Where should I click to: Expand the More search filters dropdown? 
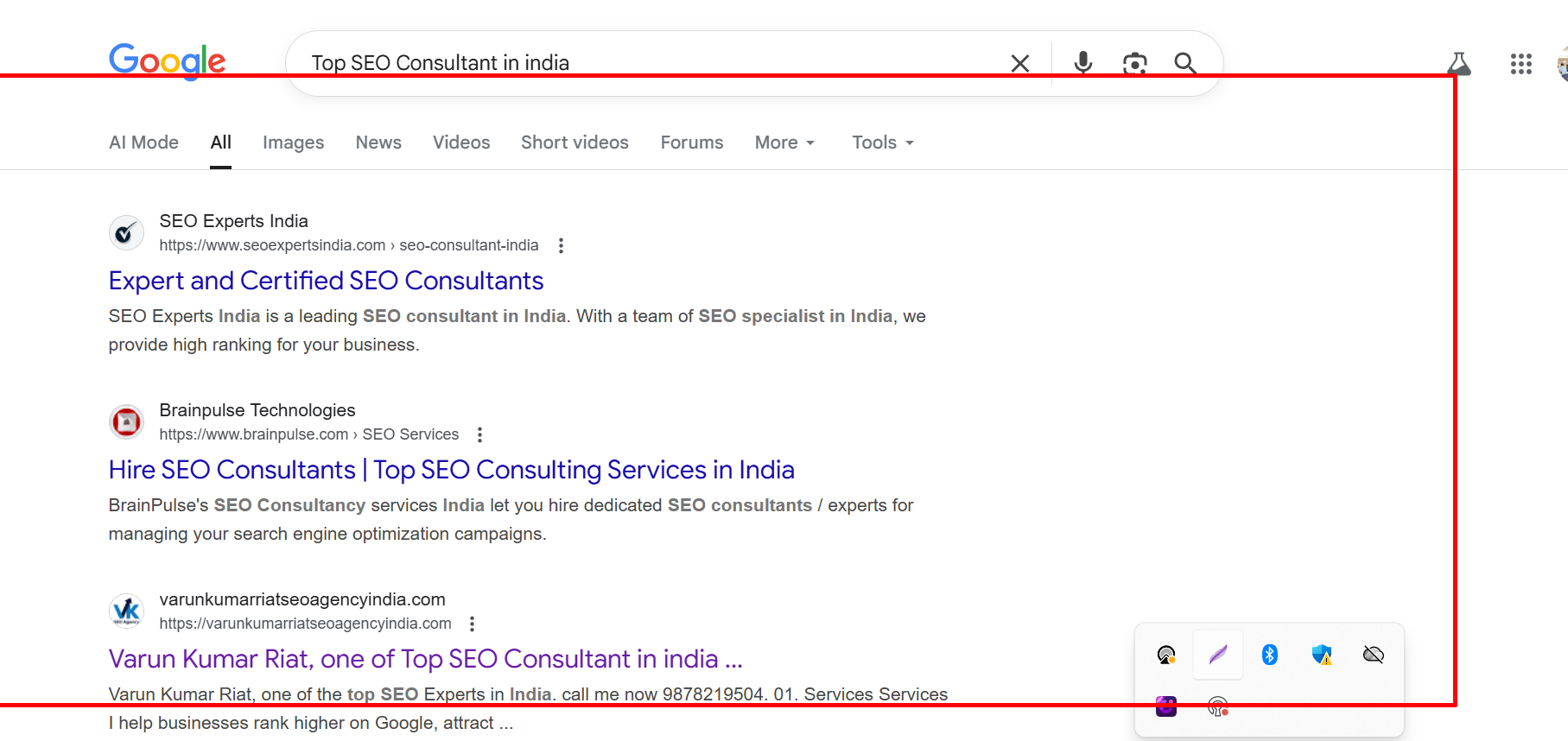[784, 142]
